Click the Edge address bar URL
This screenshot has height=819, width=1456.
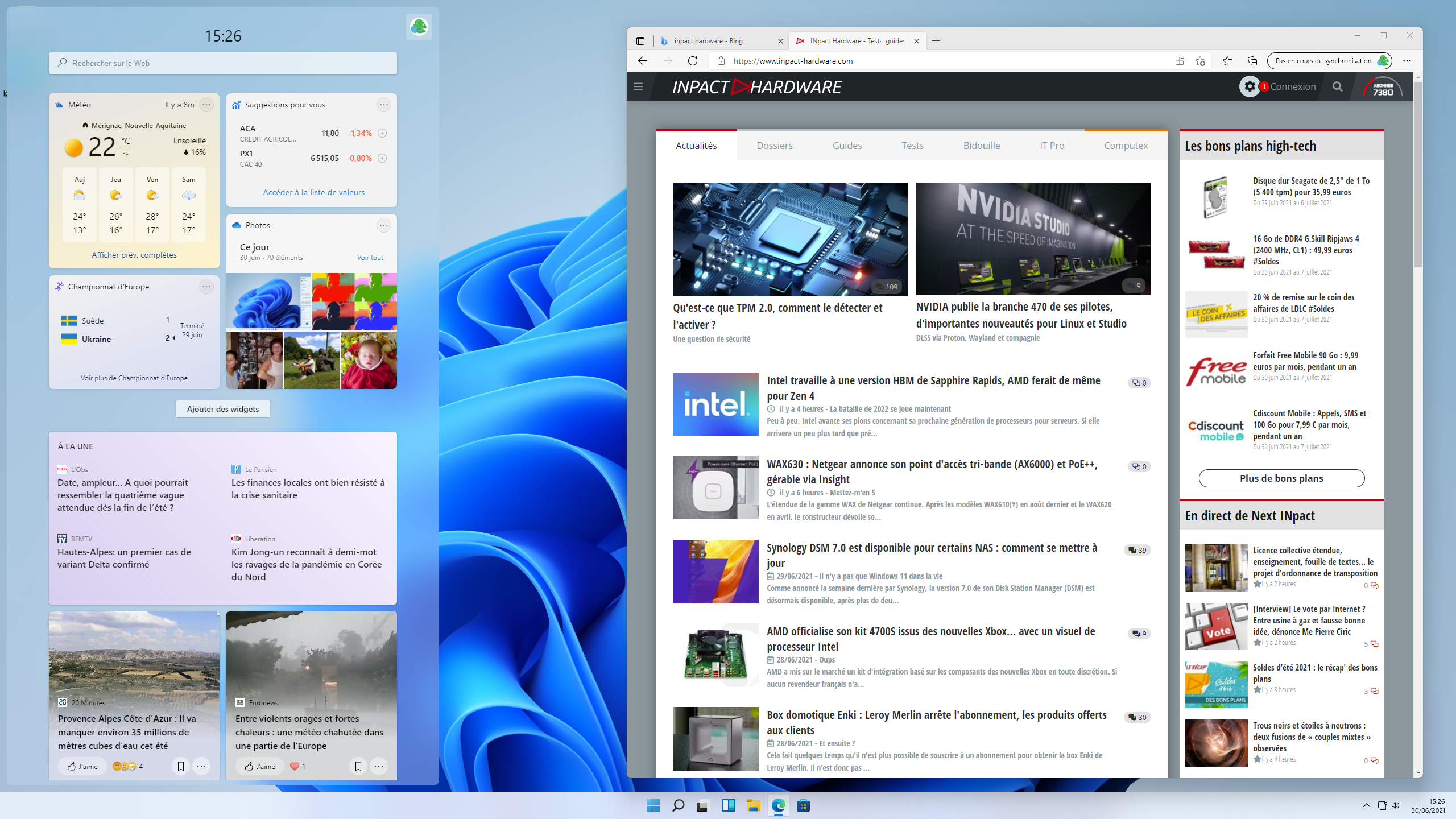click(x=793, y=61)
